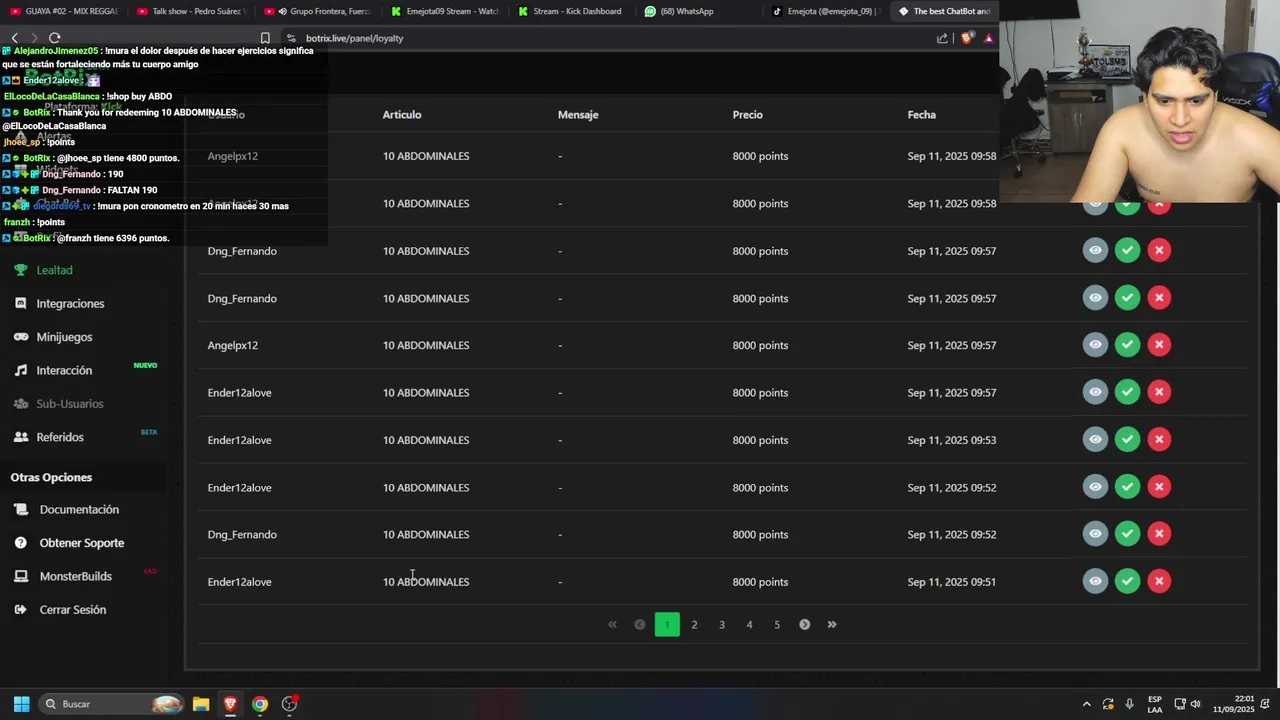The image size is (1280, 720).
Task: Switch to GUAYA #02 MIX REGGAE tab
Action: 65,11
